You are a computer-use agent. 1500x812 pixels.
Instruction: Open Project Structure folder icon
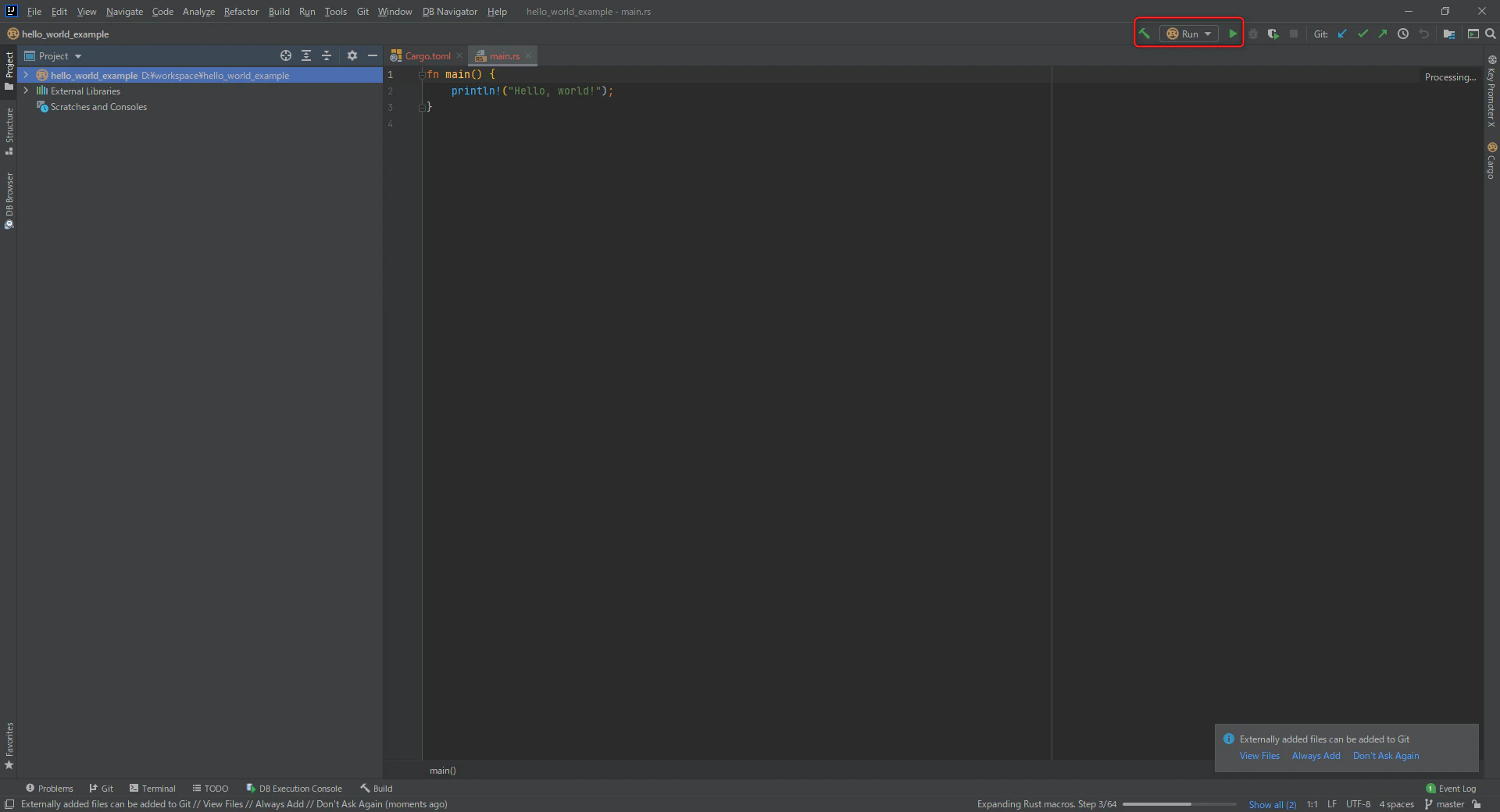click(1449, 34)
